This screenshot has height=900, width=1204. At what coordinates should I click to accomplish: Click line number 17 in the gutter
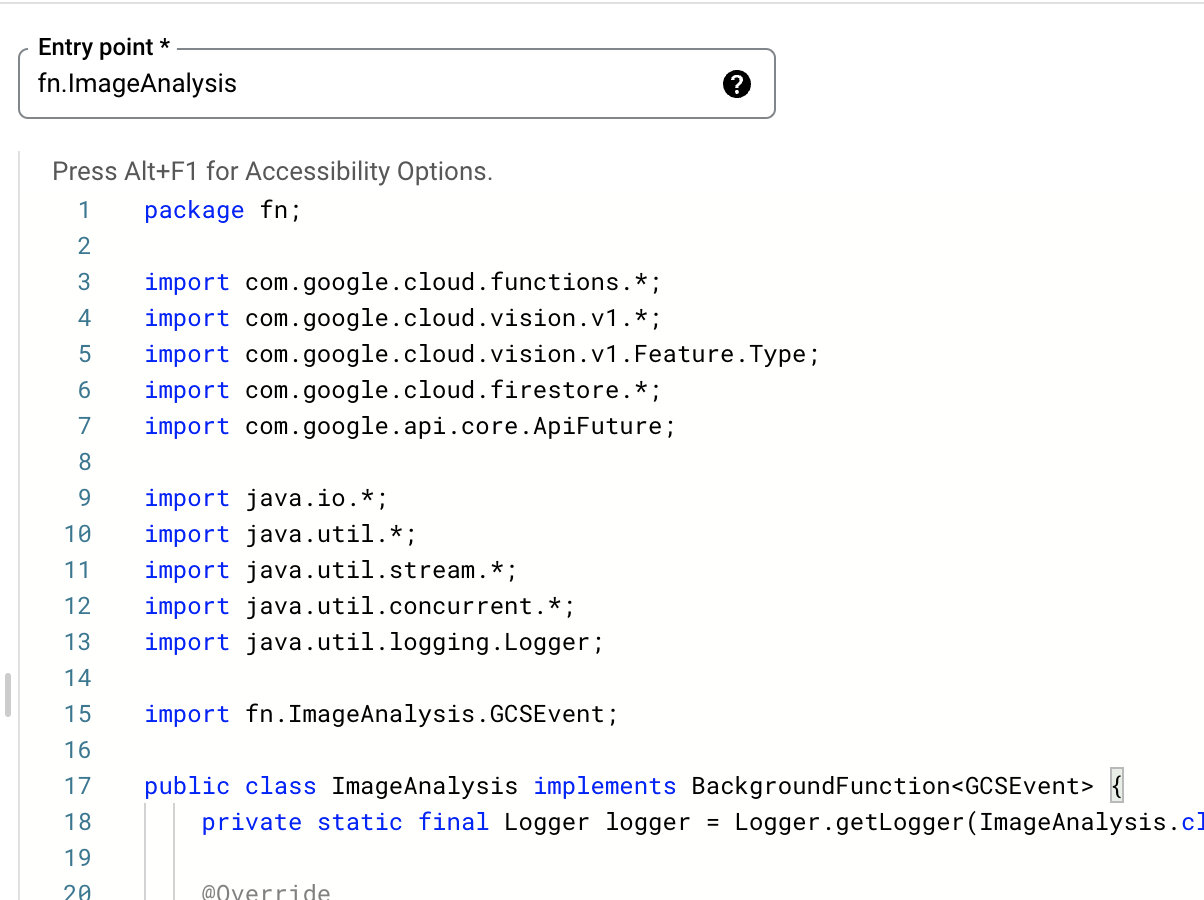click(x=78, y=786)
